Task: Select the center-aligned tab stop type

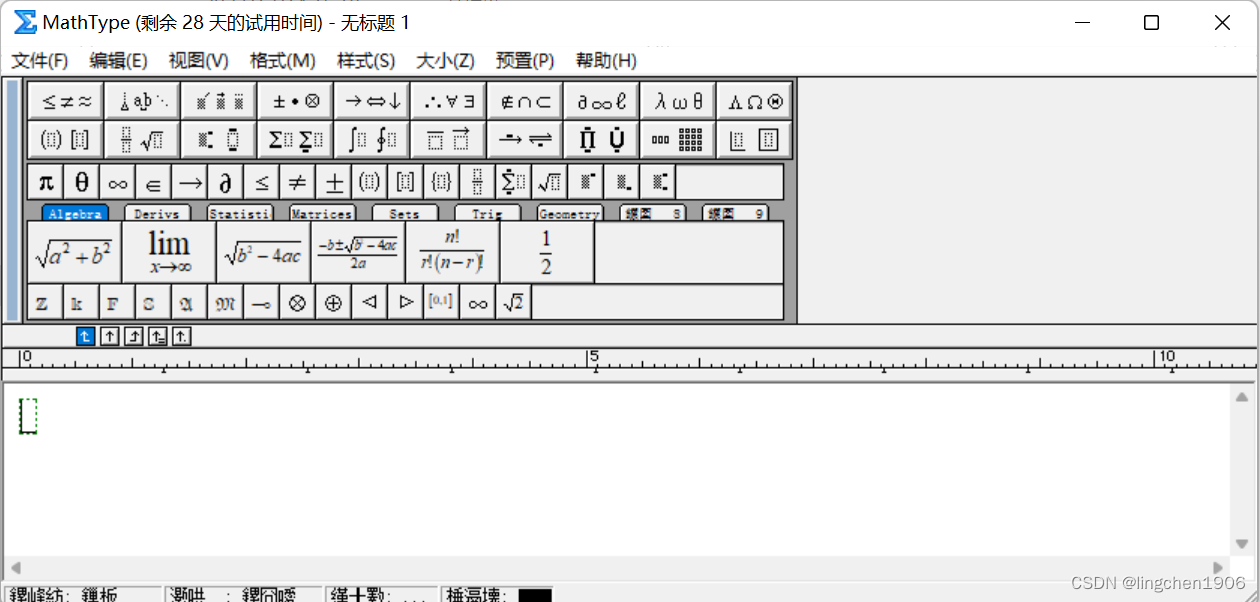Action: [110, 337]
